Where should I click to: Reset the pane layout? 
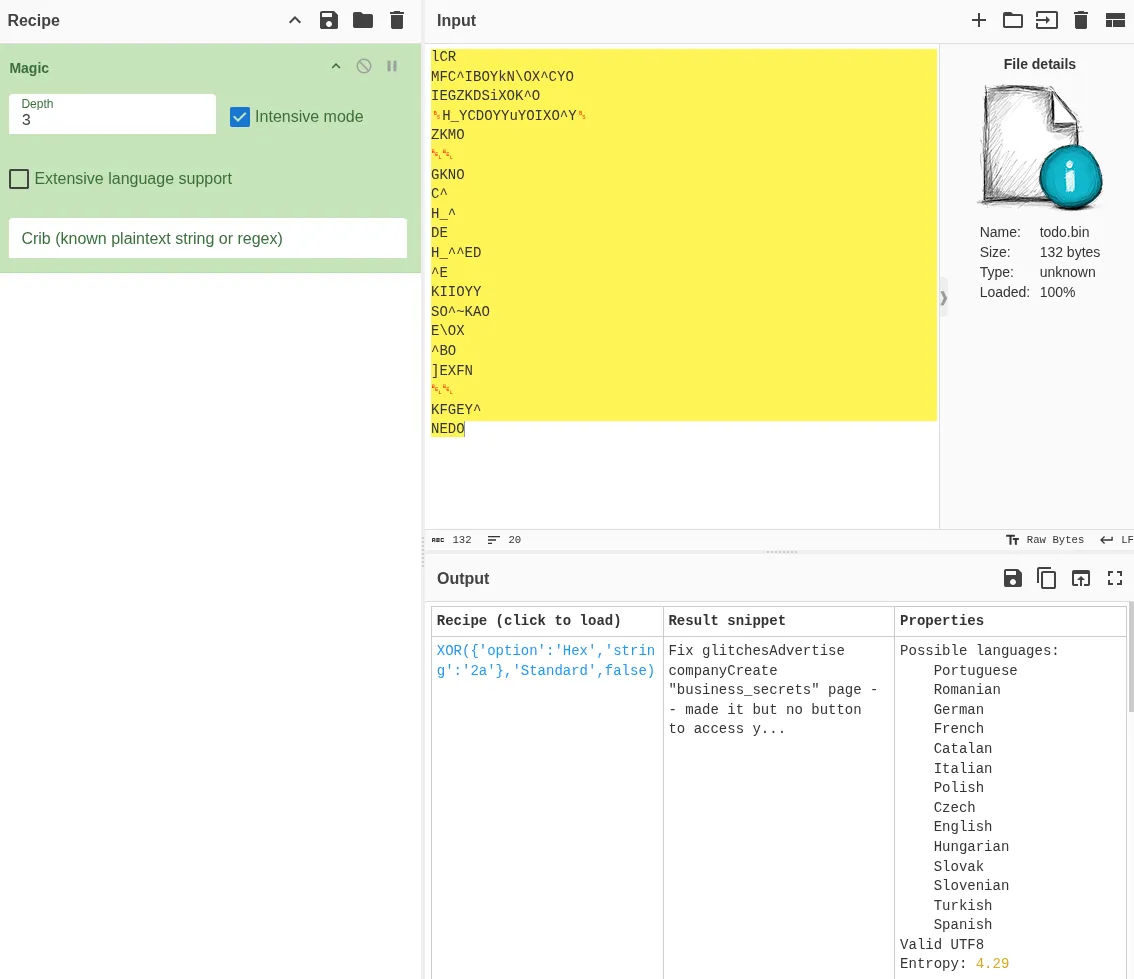(x=1115, y=20)
